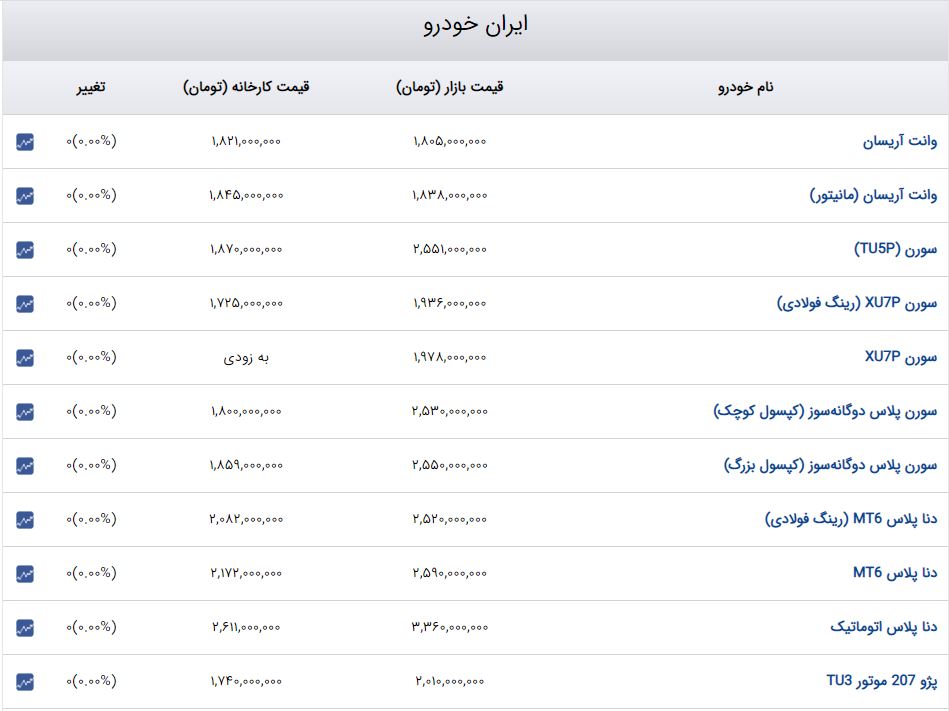Click the قیمت بازار (تومان) column header
This screenshot has width=949, height=711.
click(450, 88)
